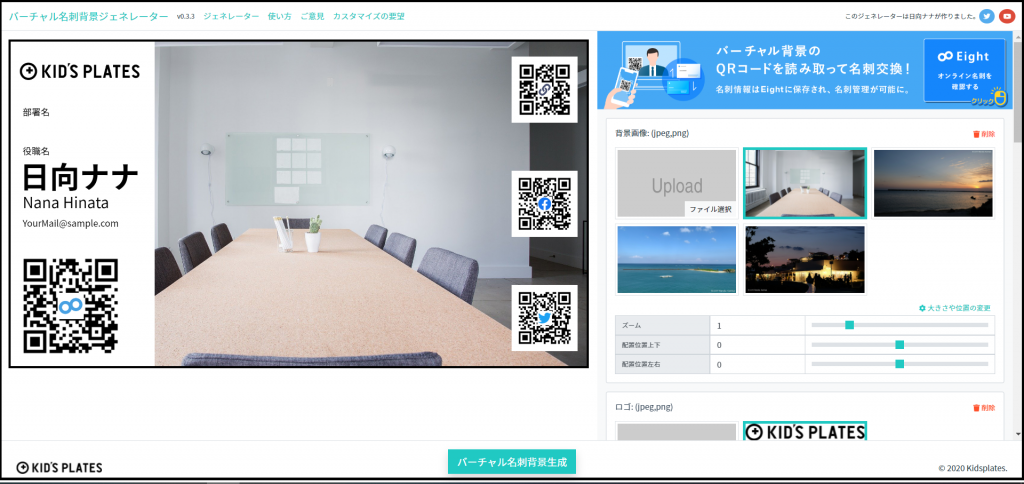Click the Eight QR code on card
This screenshot has height=484, width=1024.
71,306
